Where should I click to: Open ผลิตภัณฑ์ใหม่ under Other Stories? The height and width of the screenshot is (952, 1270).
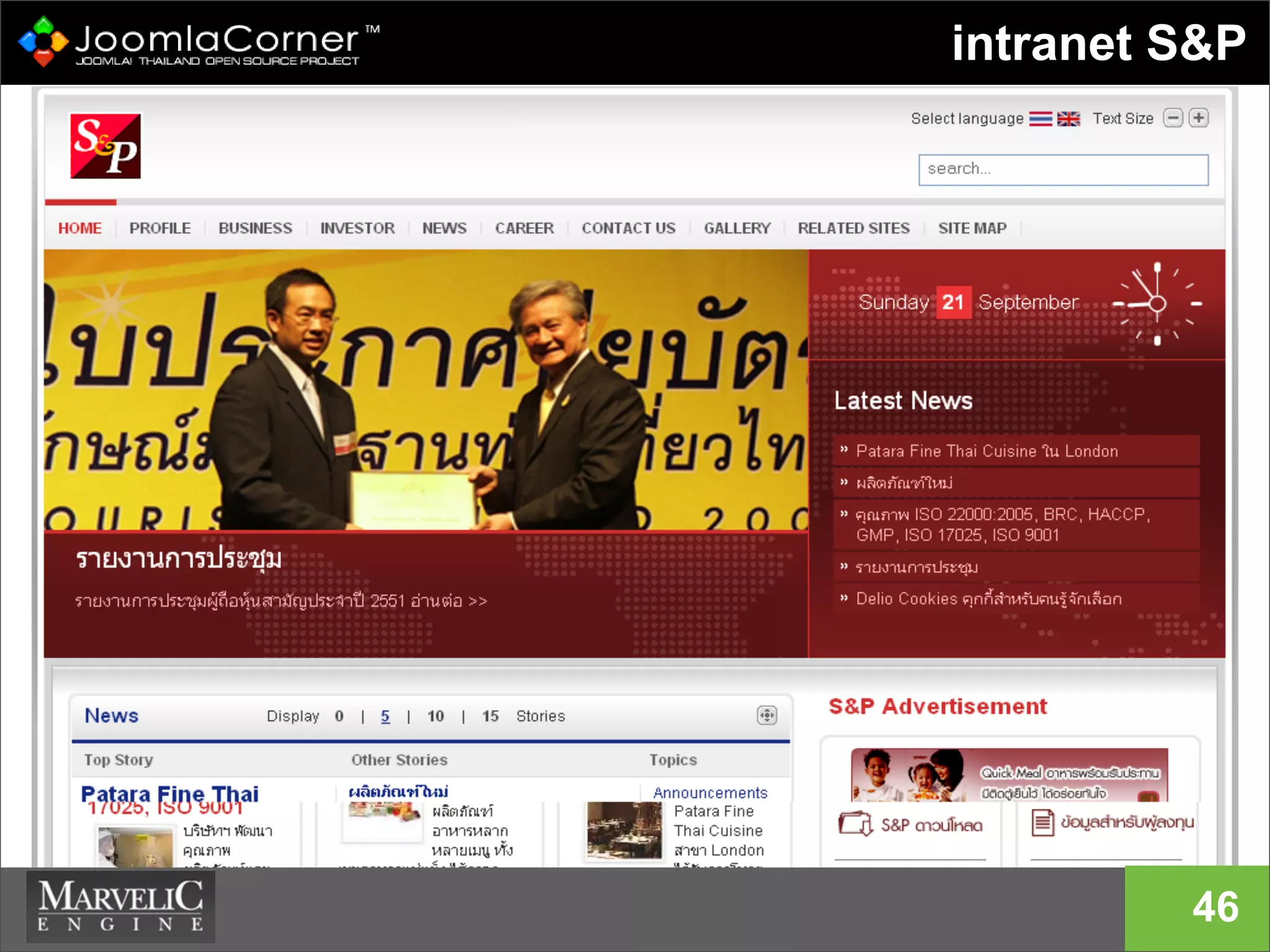[398, 792]
